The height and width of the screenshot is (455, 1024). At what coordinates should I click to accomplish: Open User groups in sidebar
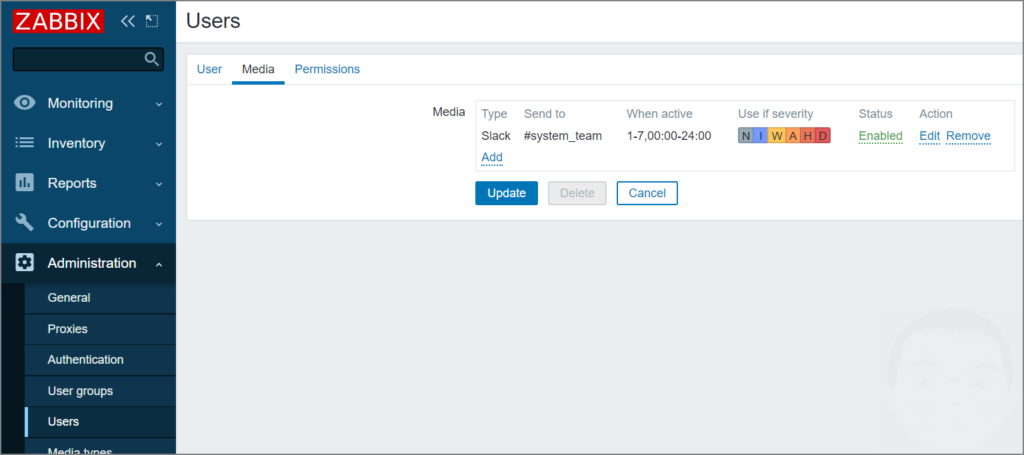click(x=100, y=391)
